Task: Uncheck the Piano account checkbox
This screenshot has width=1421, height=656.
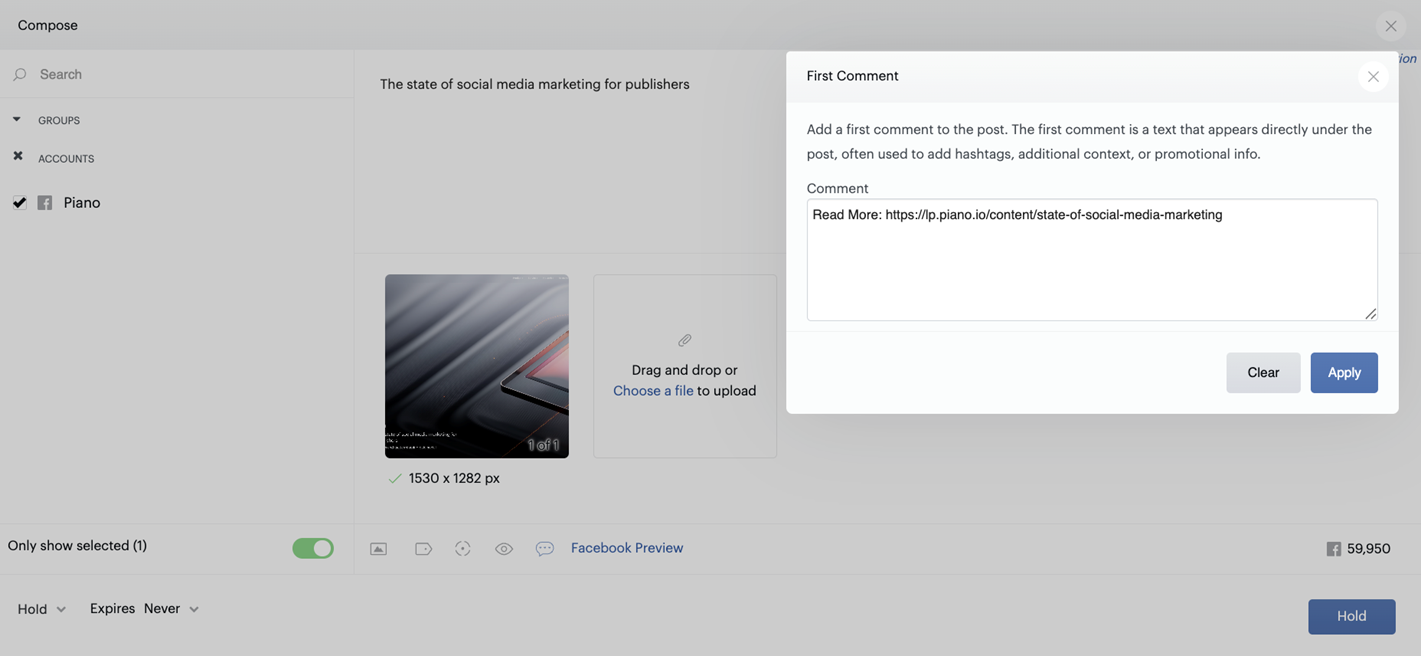Action: point(20,203)
